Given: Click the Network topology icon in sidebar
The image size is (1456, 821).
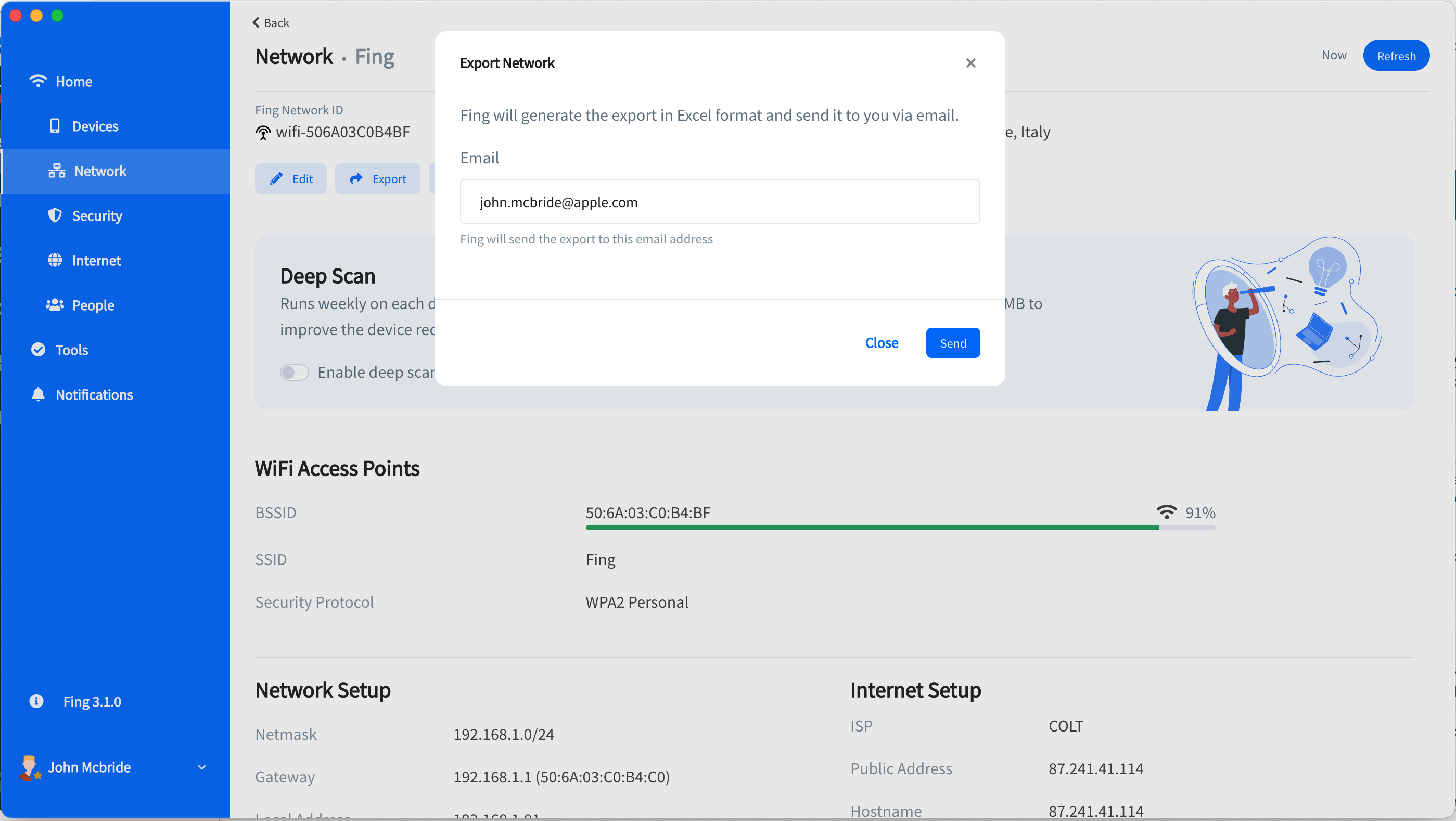Looking at the screenshot, I should point(57,171).
